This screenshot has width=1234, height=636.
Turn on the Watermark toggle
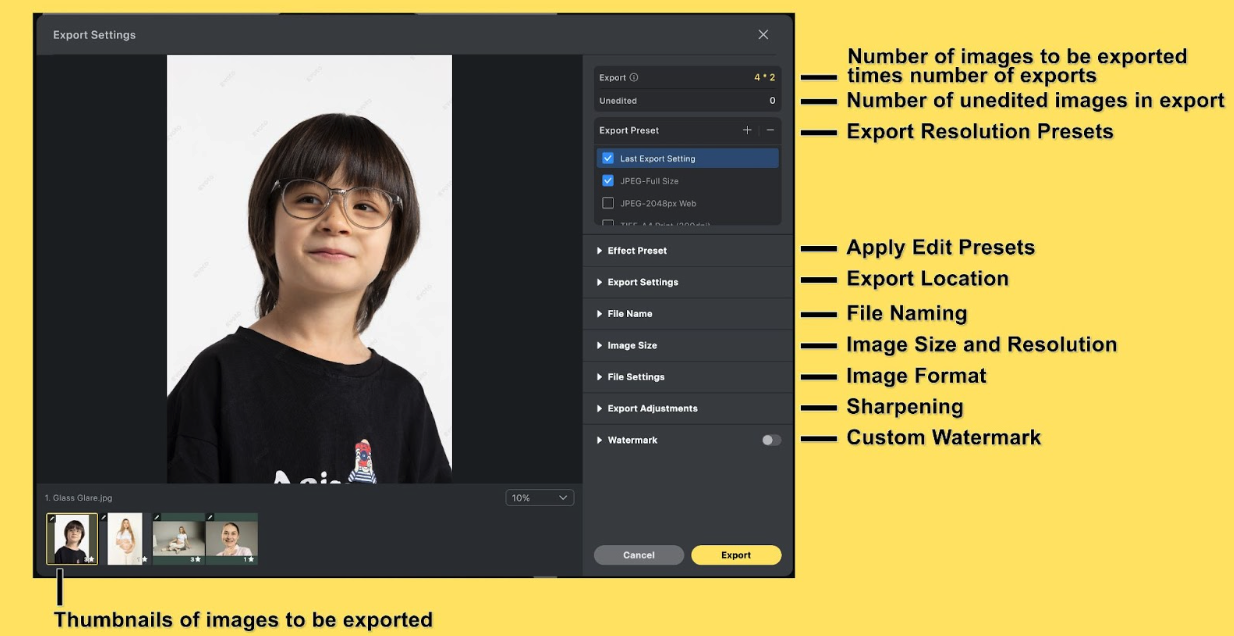770,439
